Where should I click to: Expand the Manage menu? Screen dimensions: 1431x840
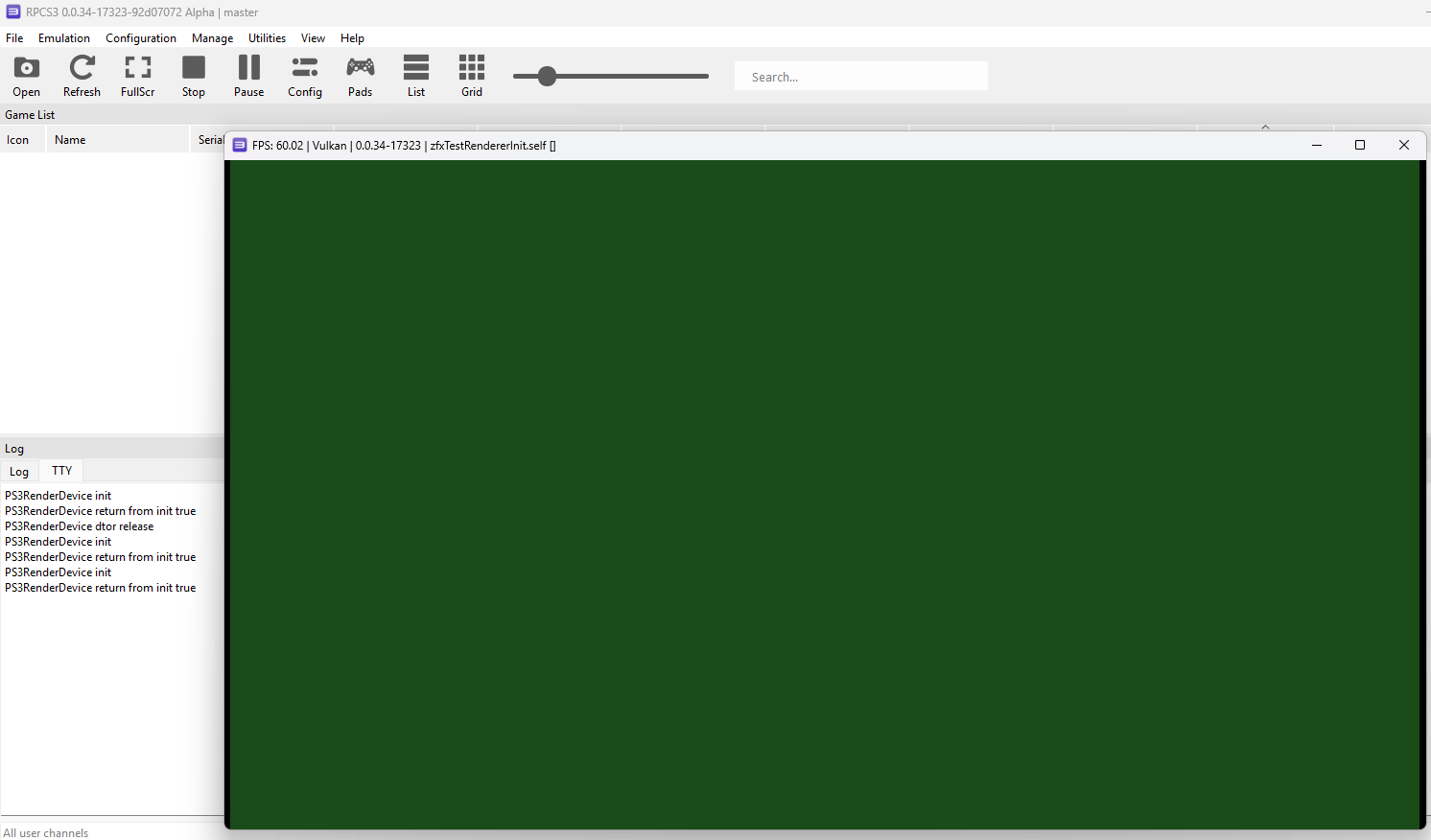pyautogui.click(x=212, y=38)
